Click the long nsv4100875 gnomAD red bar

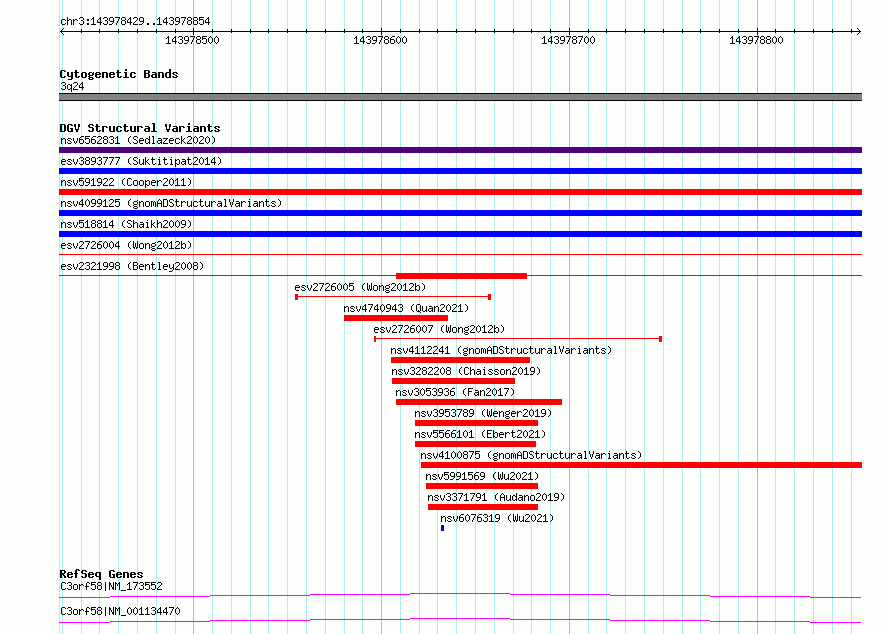641,465
